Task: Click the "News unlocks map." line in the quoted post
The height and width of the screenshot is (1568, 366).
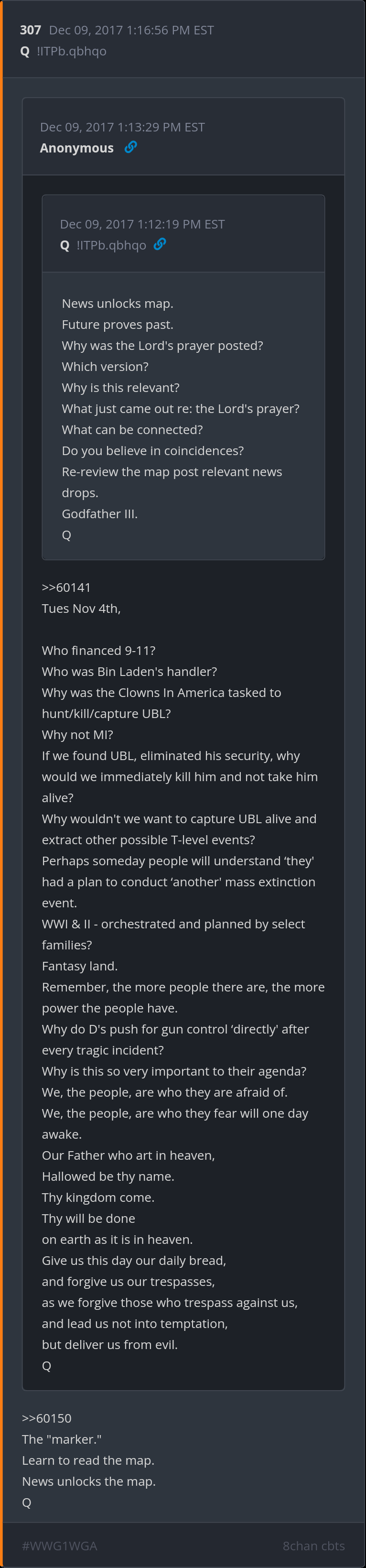Action: [118, 303]
